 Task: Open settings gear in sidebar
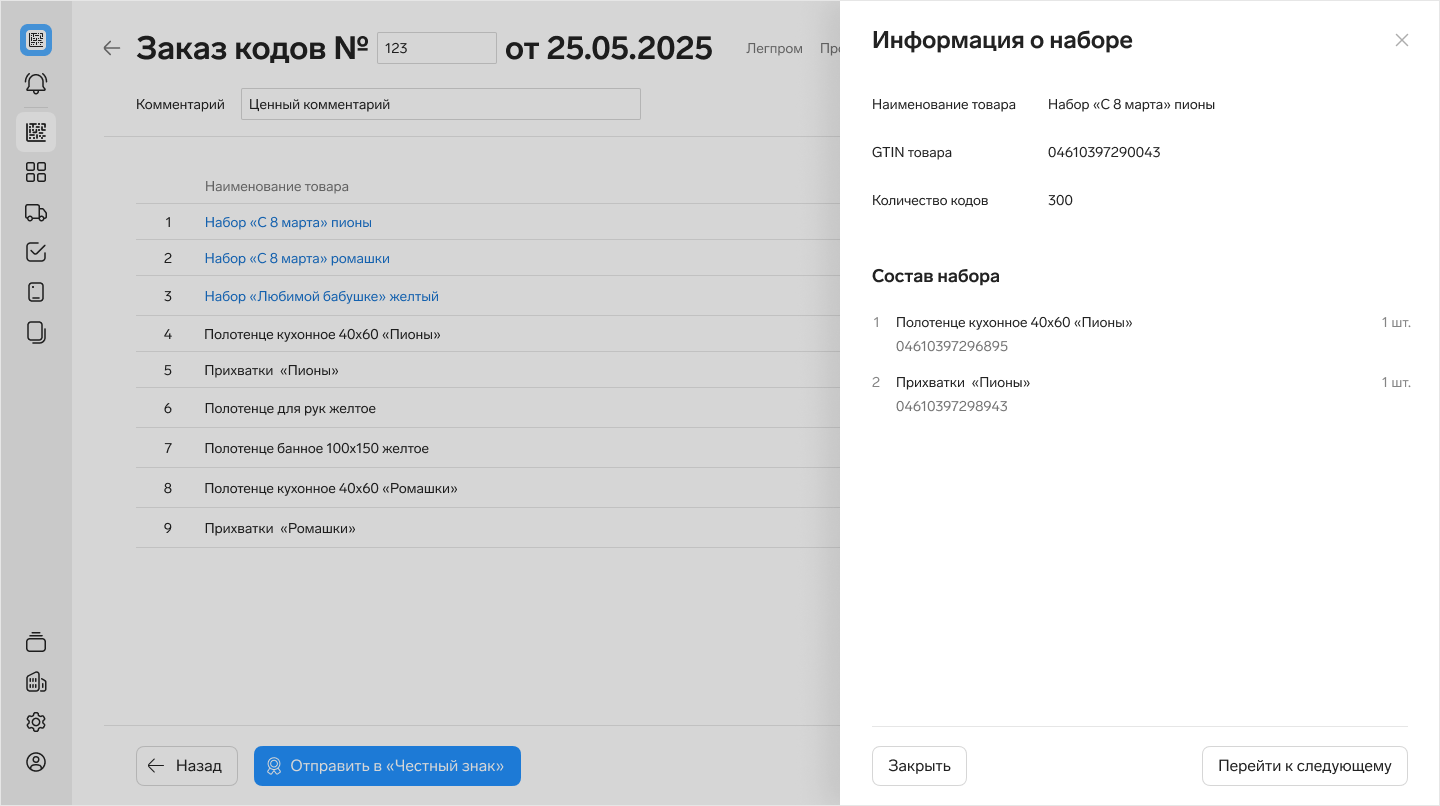click(x=36, y=722)
